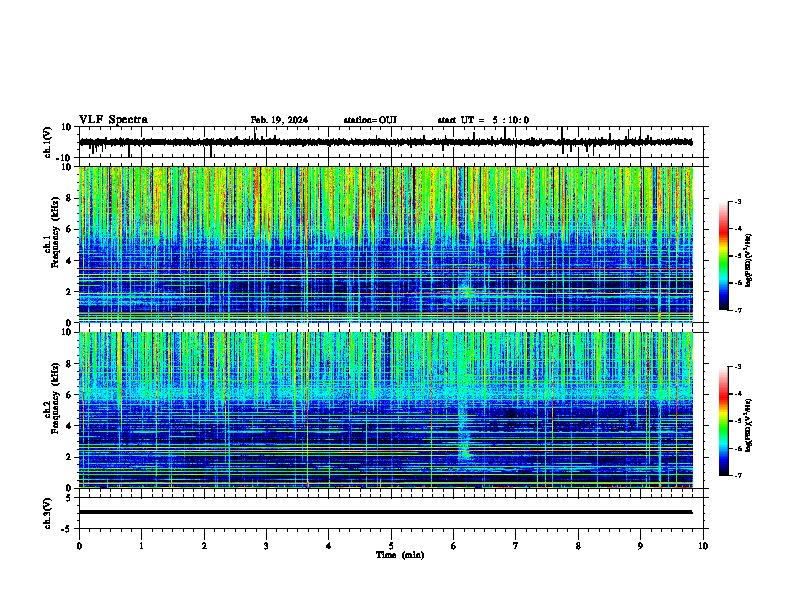
Task: Click the ch.1 Frequency (kHz) axis label
Action: pyautogui.click(x=52, y=232)
